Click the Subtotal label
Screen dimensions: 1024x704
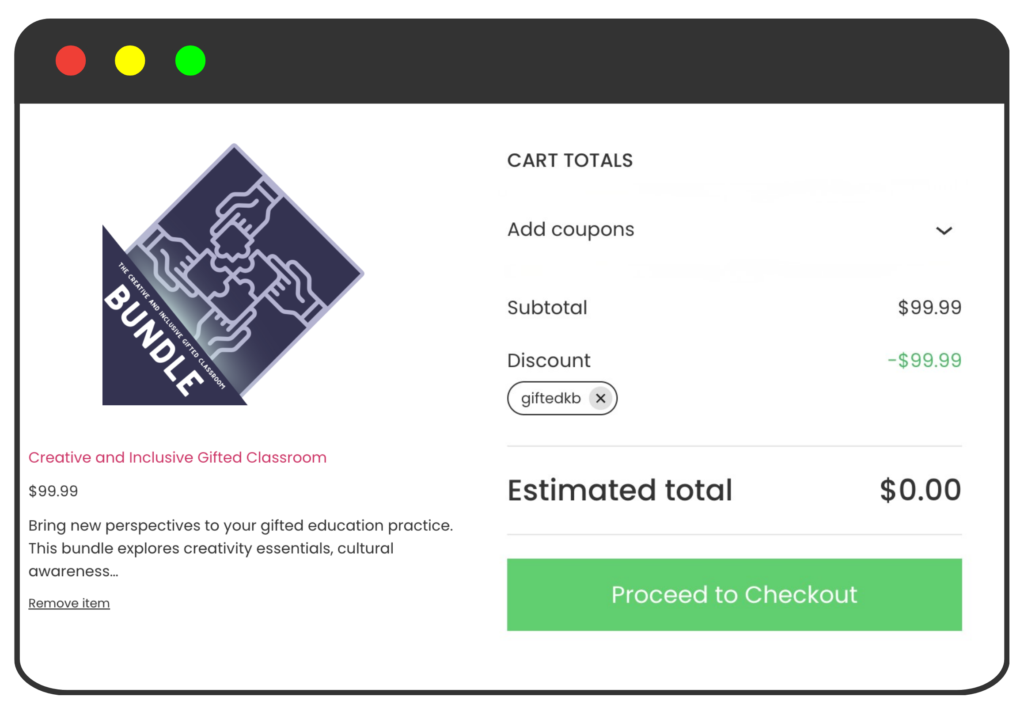(547, 308)
